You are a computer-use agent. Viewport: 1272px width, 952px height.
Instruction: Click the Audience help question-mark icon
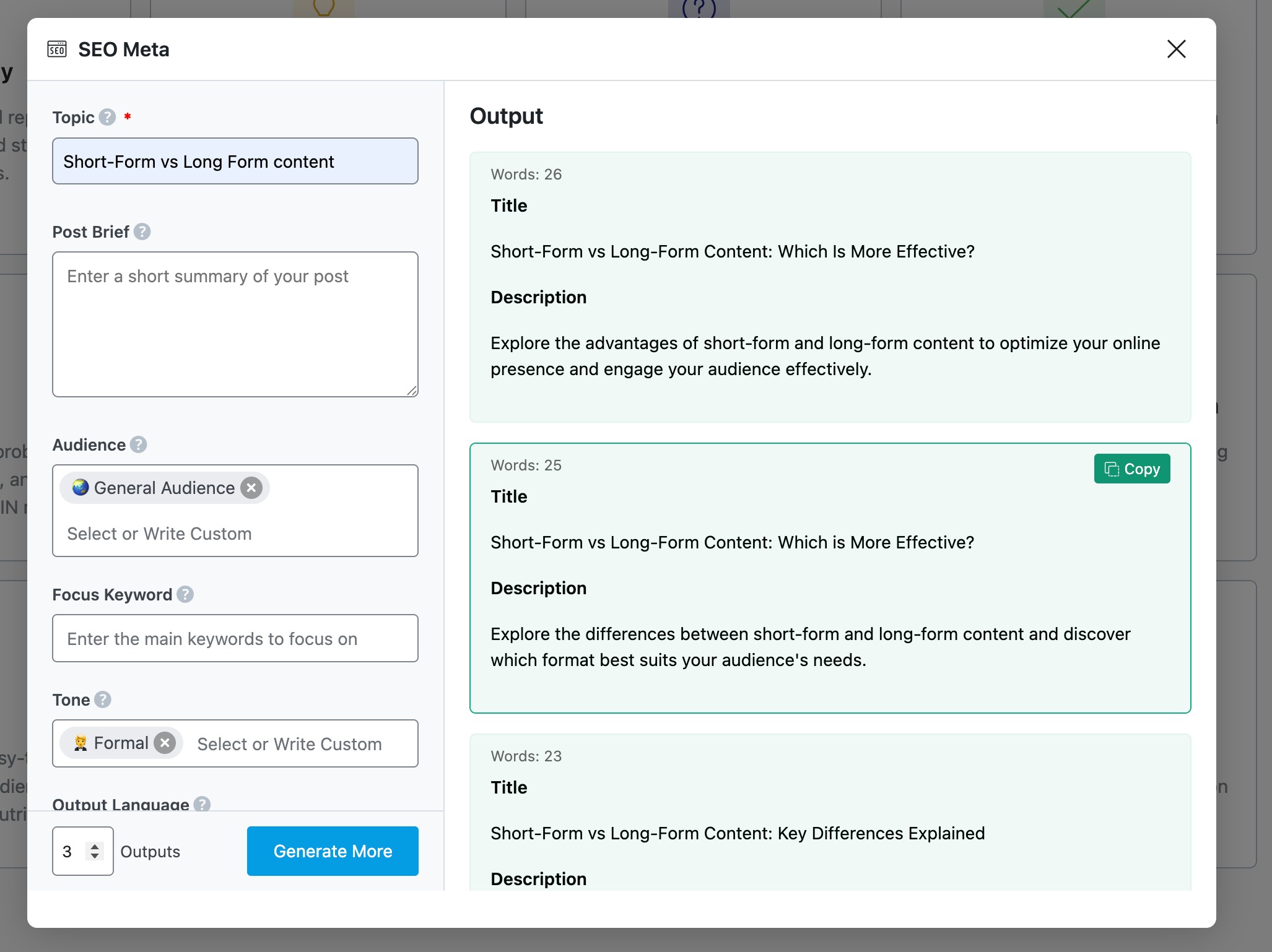click(x=139, y=444)
